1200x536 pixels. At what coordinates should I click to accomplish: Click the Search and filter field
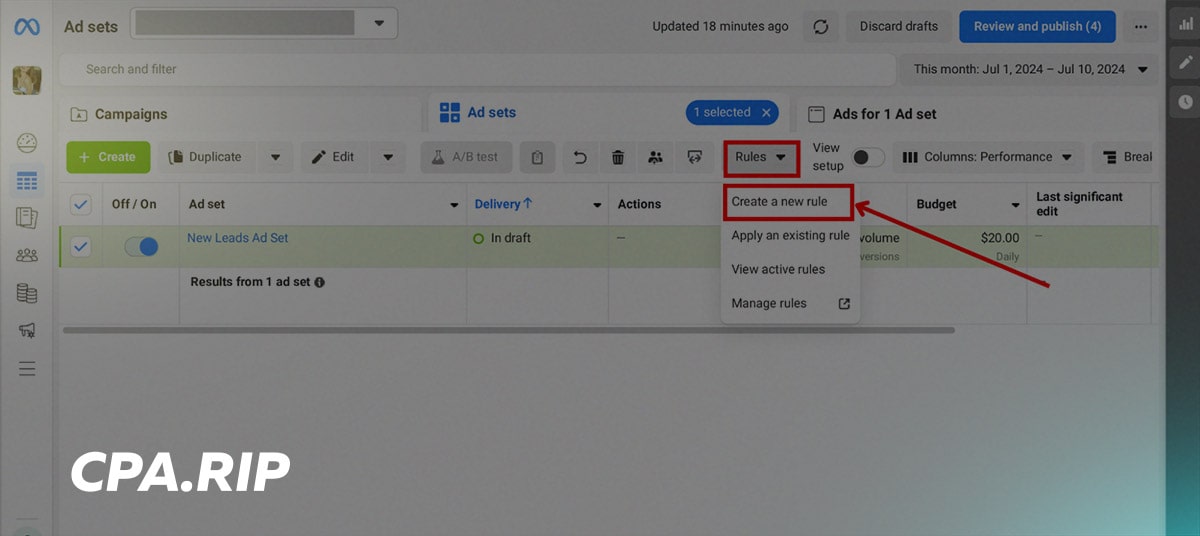click(x=478, y=69)
